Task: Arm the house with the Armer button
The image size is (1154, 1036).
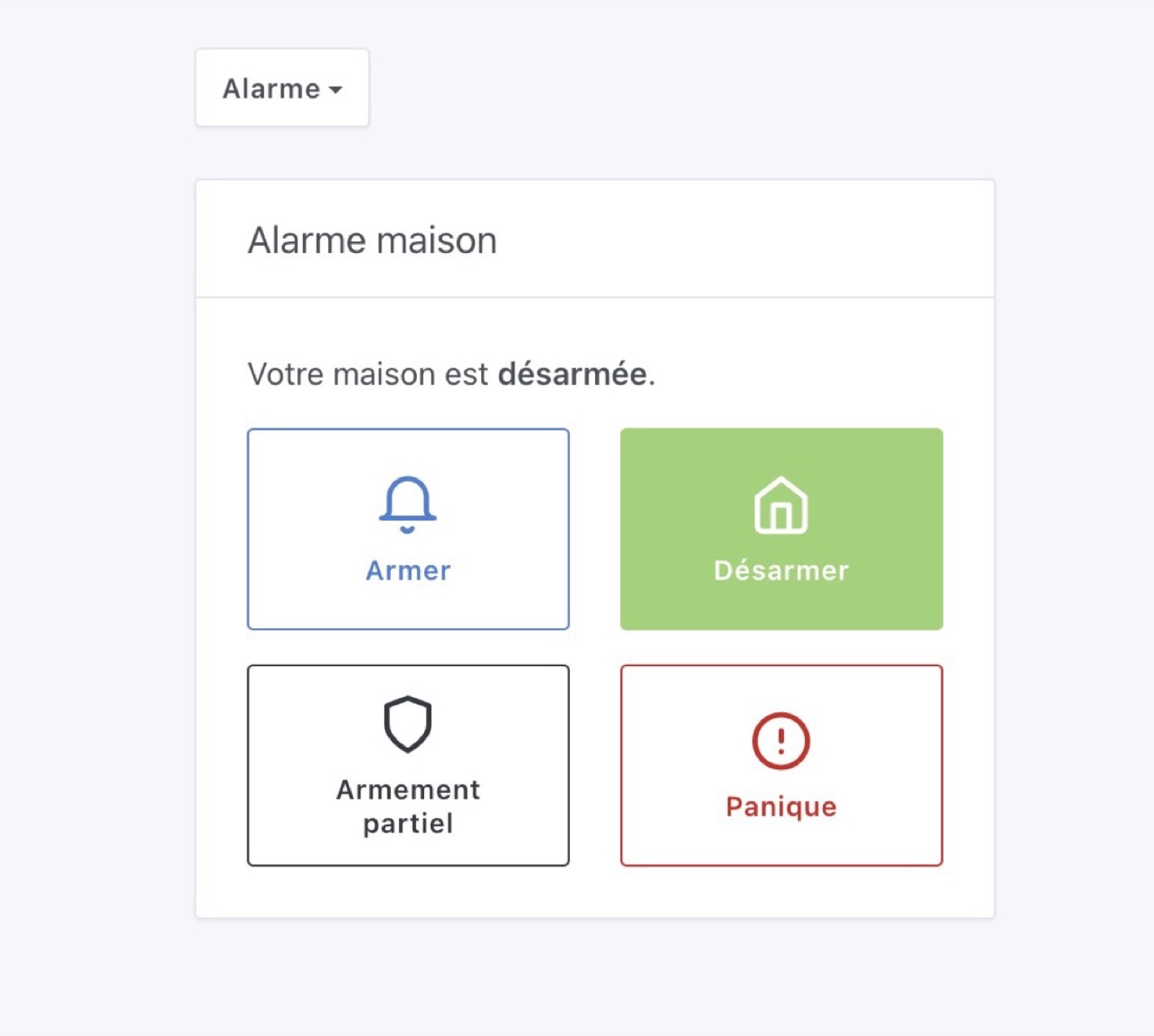Action: [x=408, y=528]
